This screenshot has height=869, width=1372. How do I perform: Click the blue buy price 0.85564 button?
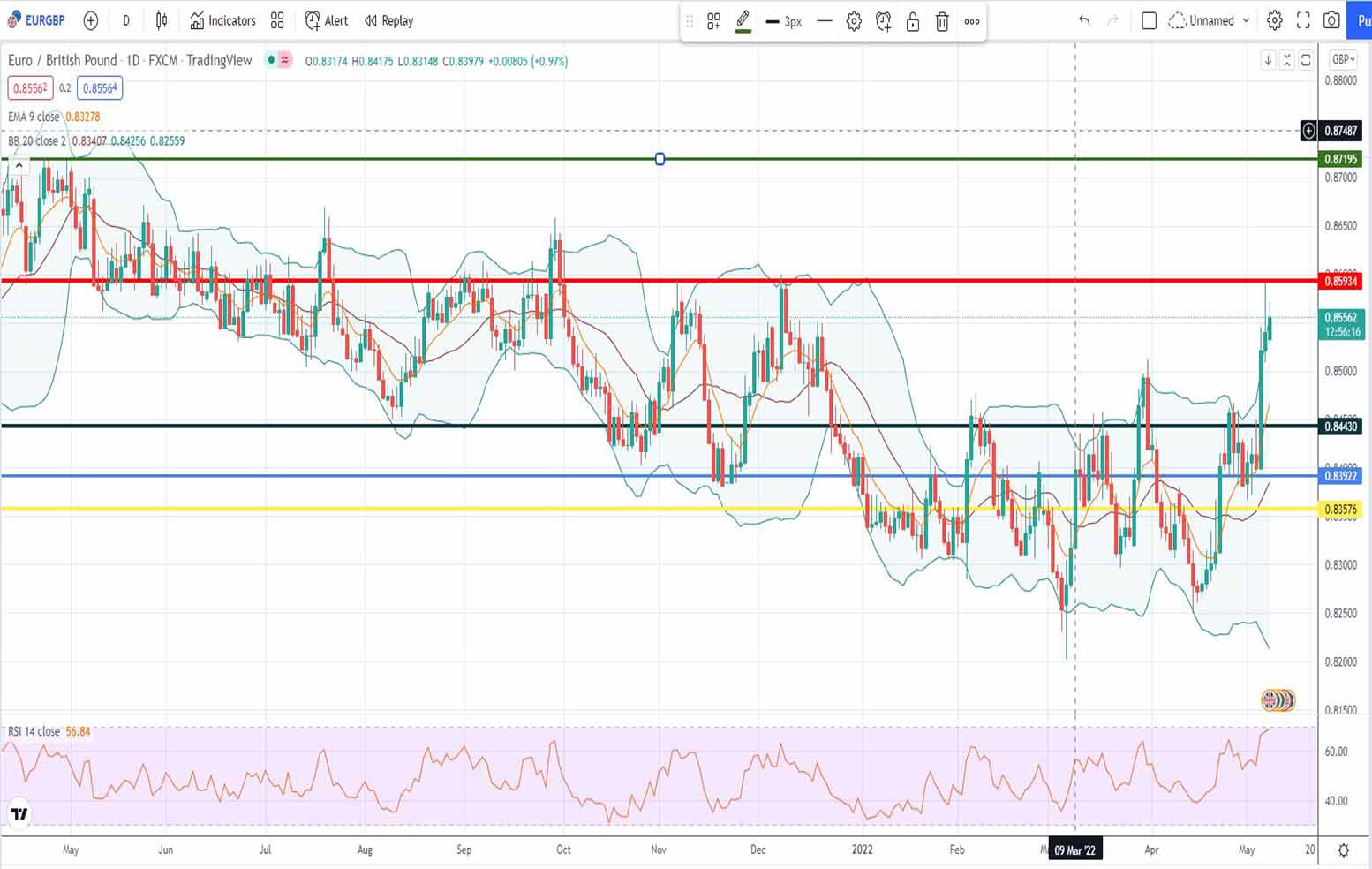[100, 88]
